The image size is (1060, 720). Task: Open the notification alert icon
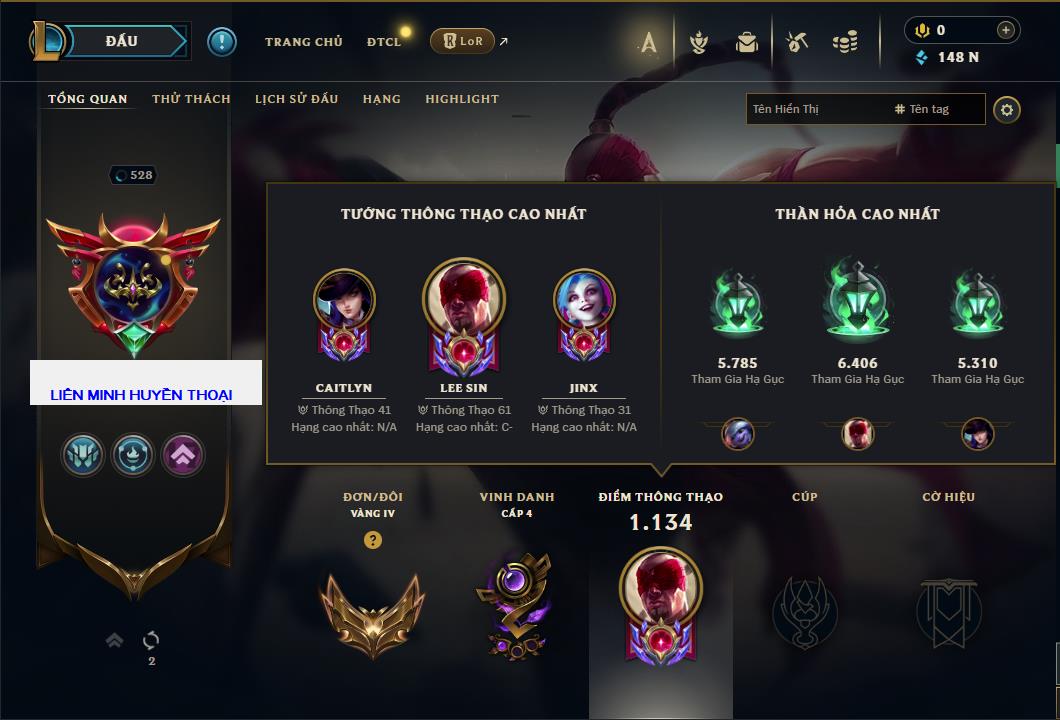(x=222, y=42)
